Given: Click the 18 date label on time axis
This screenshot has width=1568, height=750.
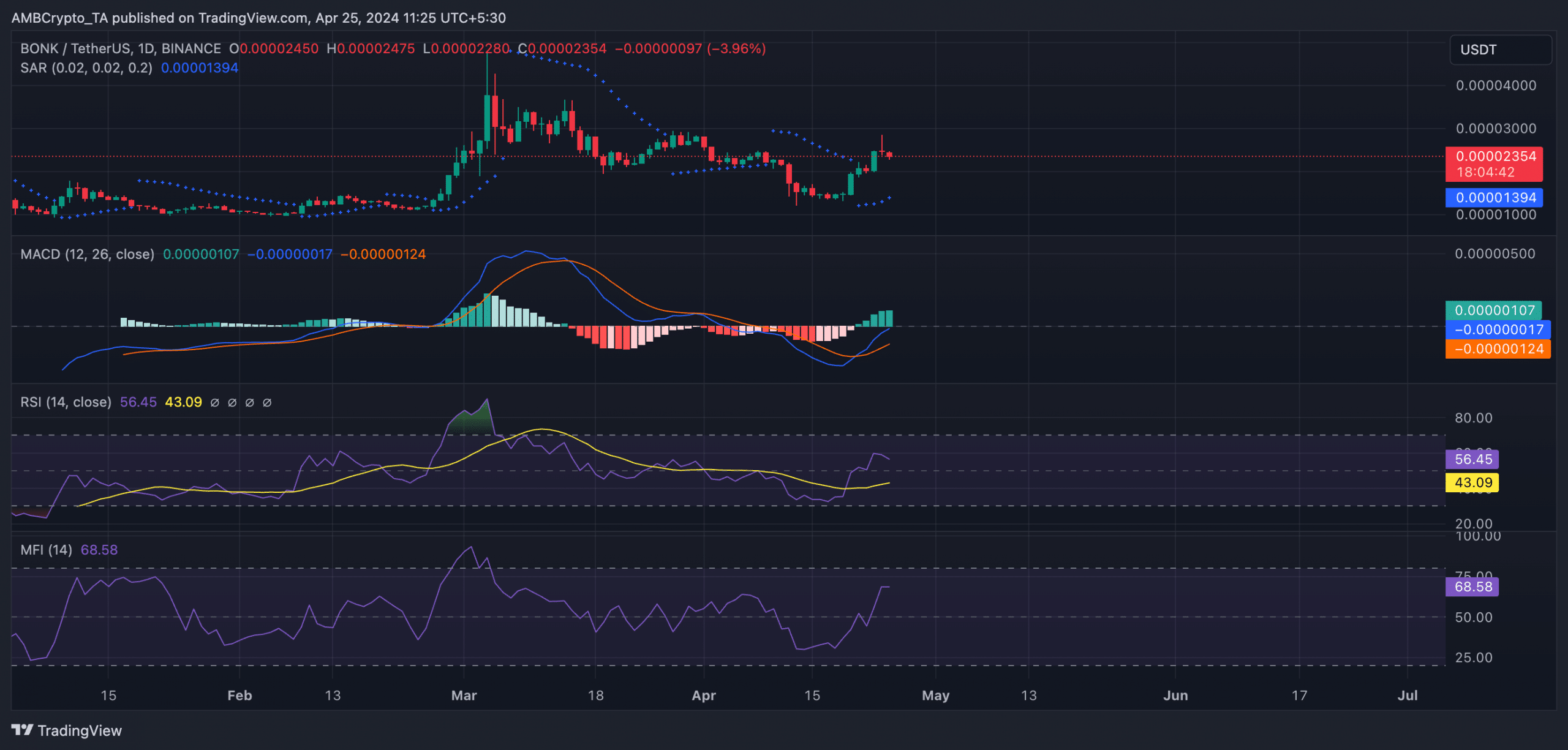Looking at the screenshot, I should coord(595,695).
